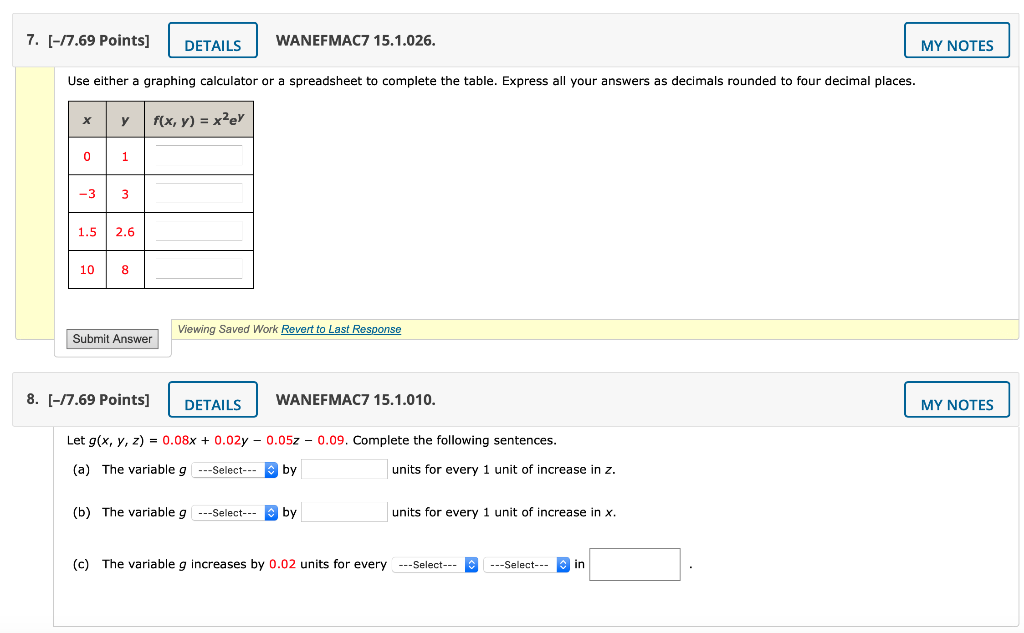Click the units input box in part (a)
1024x633 pixels.
point(344,468)
